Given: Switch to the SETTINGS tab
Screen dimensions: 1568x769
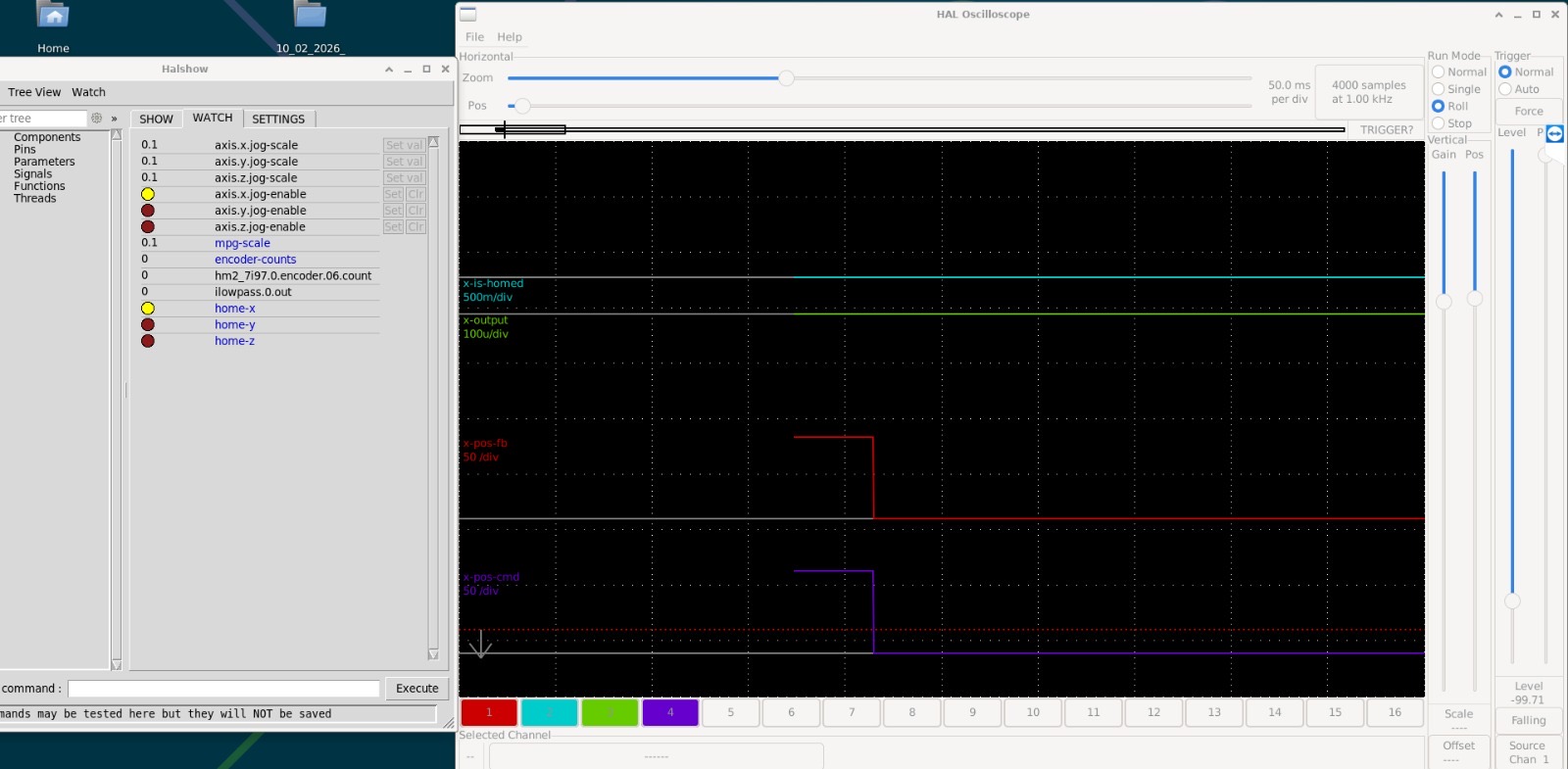Looking at the screenshot, I should click(278, 119).
